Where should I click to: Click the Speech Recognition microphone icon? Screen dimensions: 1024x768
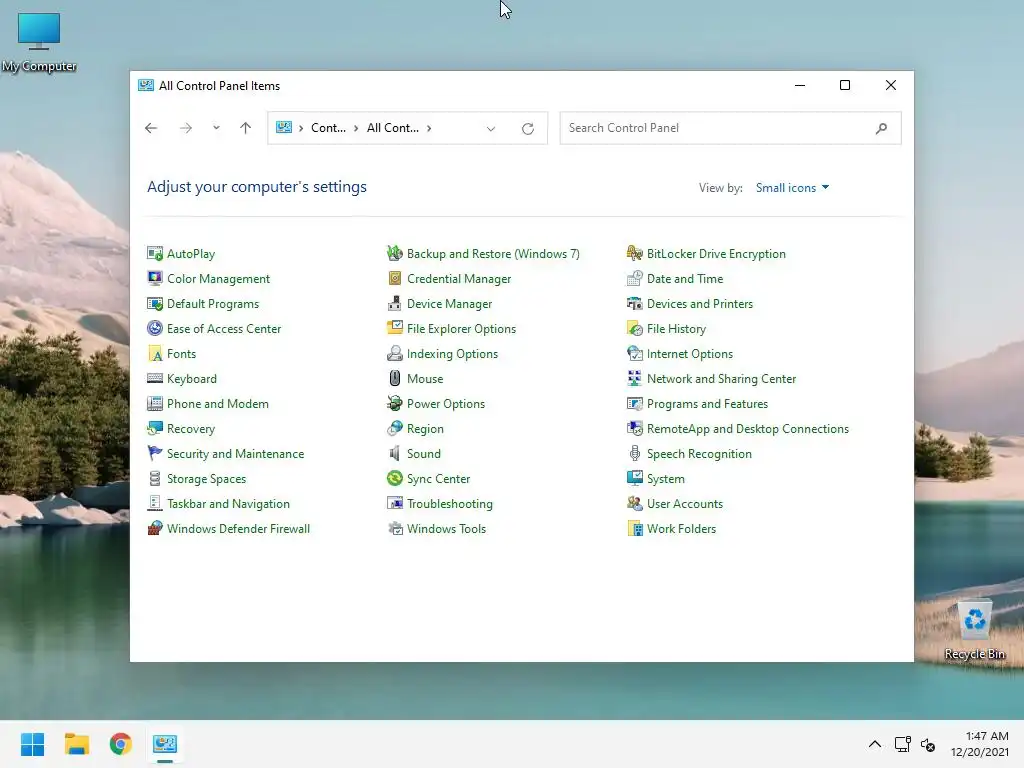[x=635, y=453]
